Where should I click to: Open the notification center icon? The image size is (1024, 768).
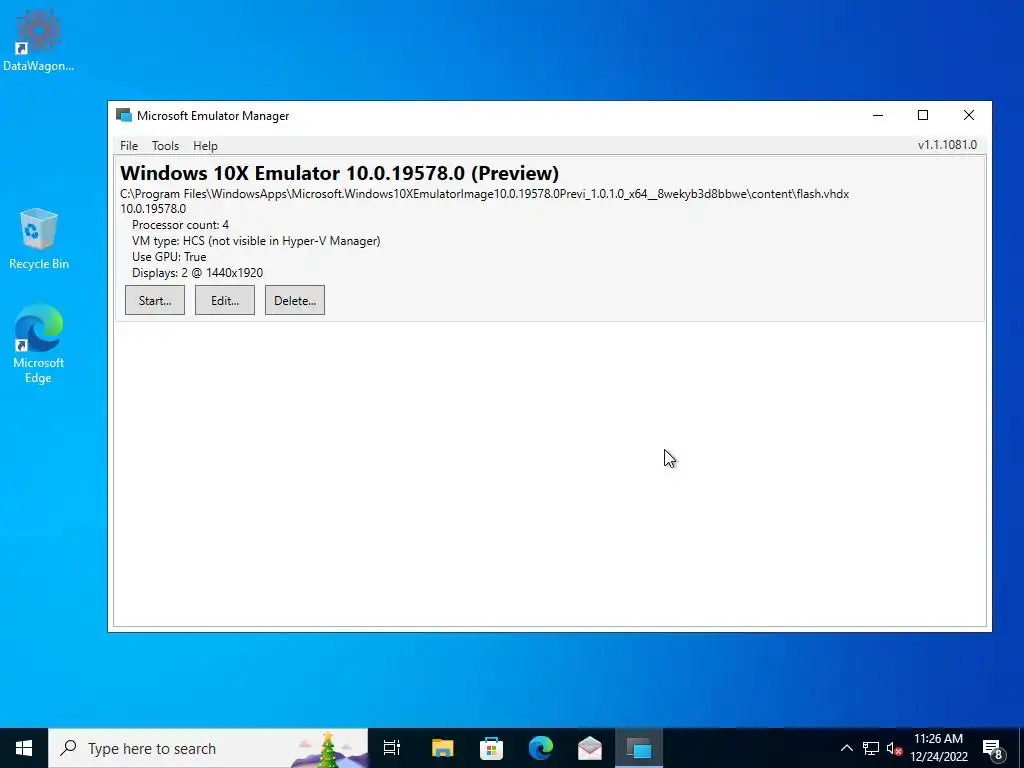click(x=993, y=749)
